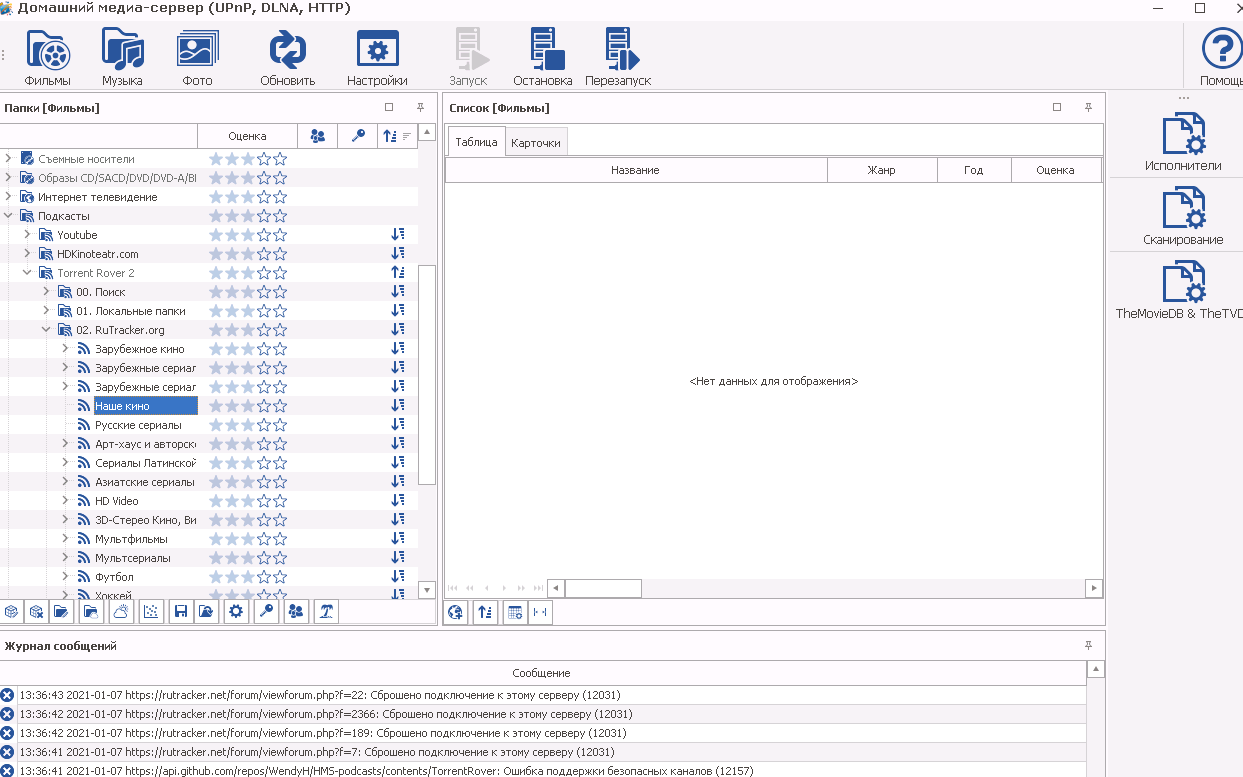Image resolution: width=1243 pixels, height=777 pixels.
Task: Set the rating stars for Русские сериалы
Action: pyautogui.click(x=247, y=425)
